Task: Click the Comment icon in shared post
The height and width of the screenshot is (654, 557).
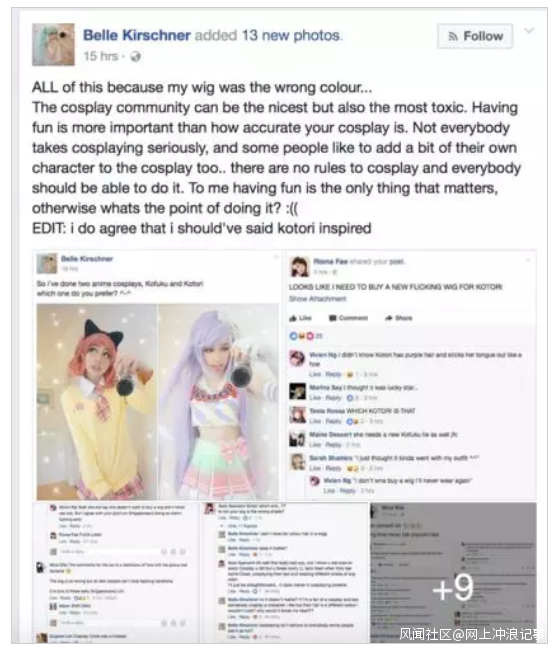Action: pos(333,318)
